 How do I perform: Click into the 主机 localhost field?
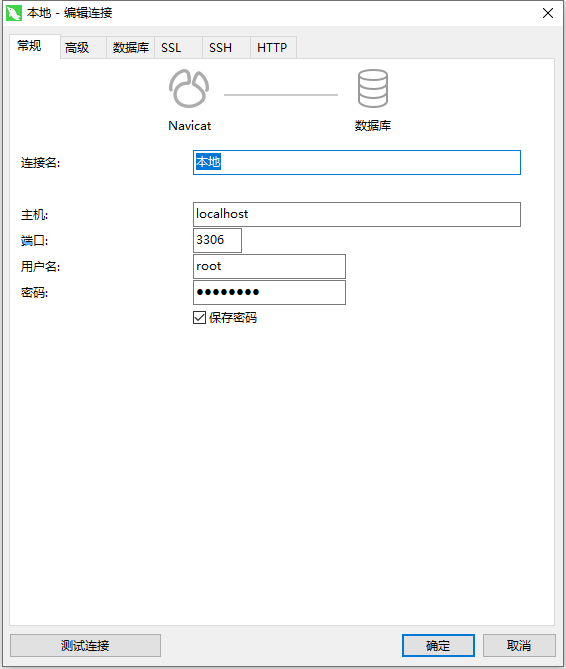[357, 214]
